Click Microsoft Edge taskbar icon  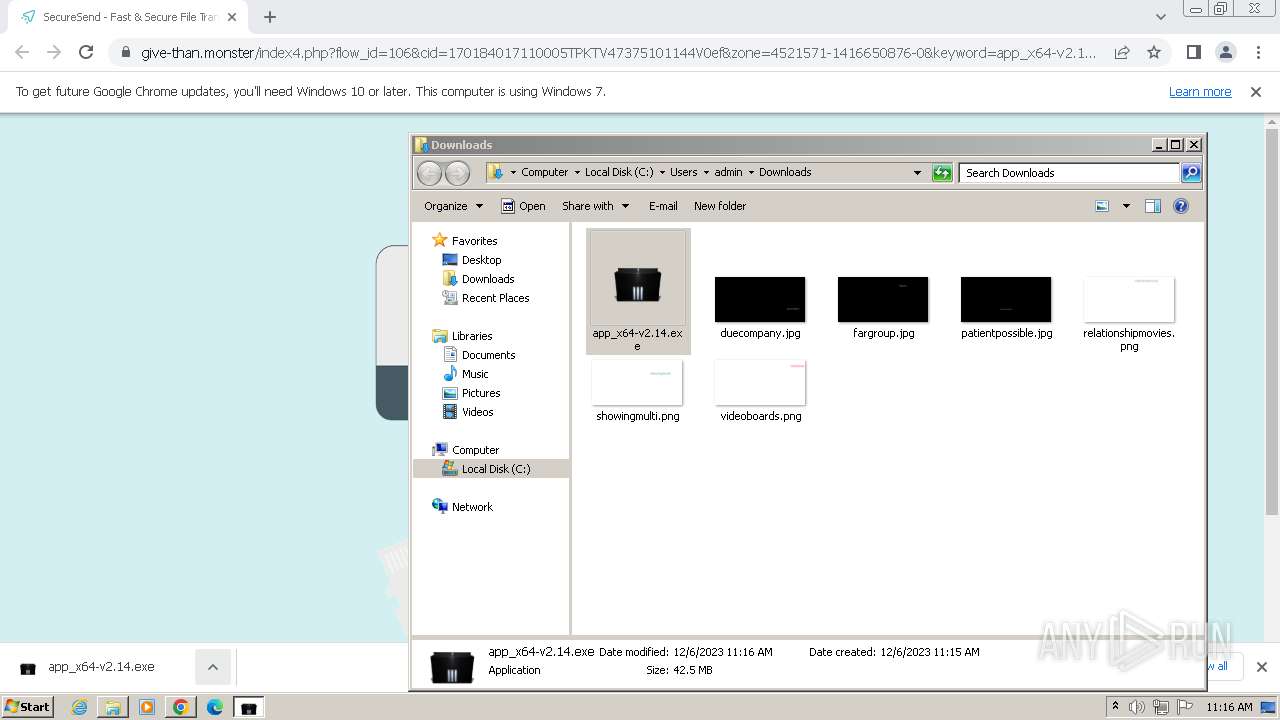215,707
